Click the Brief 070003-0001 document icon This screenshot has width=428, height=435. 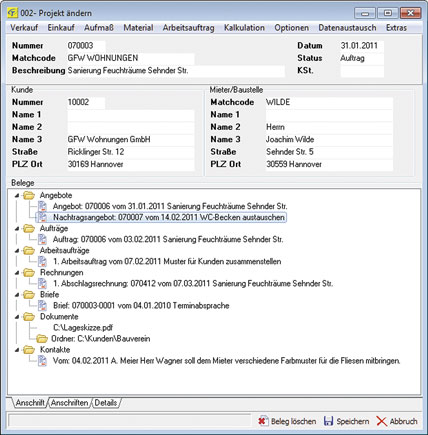(x=42, y=305)
